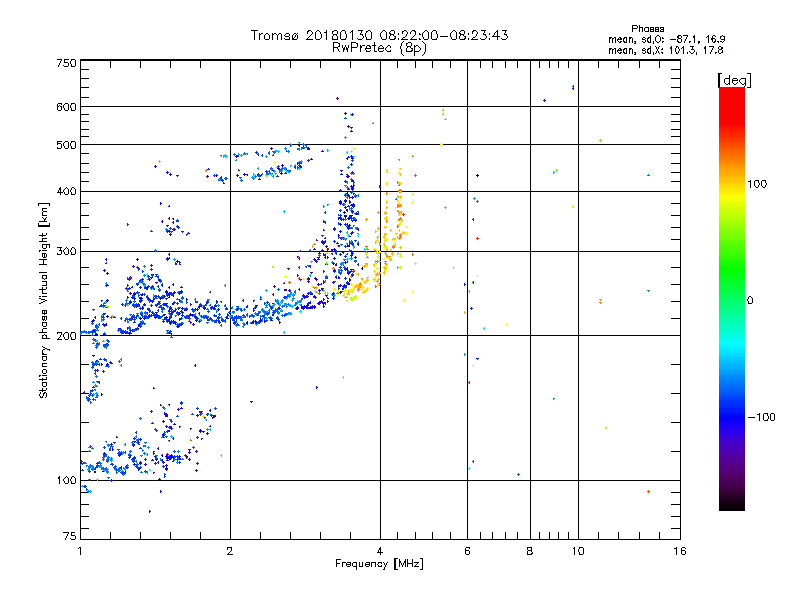Image resolution: width=800 pixels, height=600 pixels.
Task: Click the colorbar tick label '-100'
Action: coord(761,417)
